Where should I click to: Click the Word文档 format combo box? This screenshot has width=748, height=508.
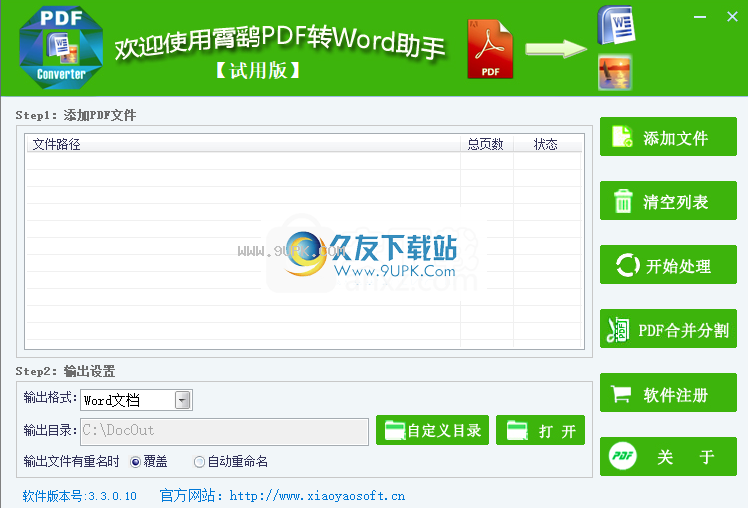pyautogui.click(x=136, y=400)
